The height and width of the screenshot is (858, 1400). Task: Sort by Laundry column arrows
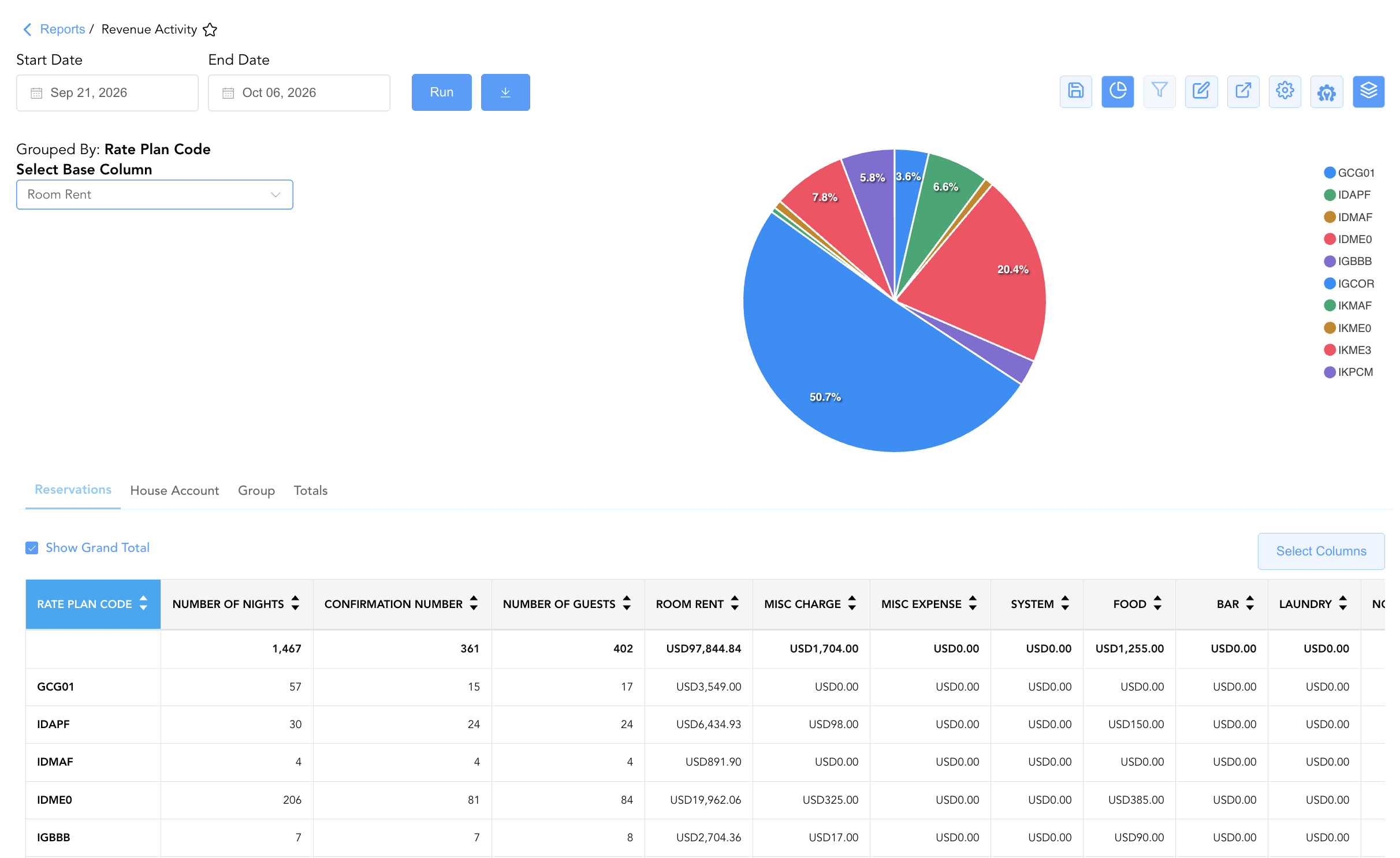[1343, 603]
